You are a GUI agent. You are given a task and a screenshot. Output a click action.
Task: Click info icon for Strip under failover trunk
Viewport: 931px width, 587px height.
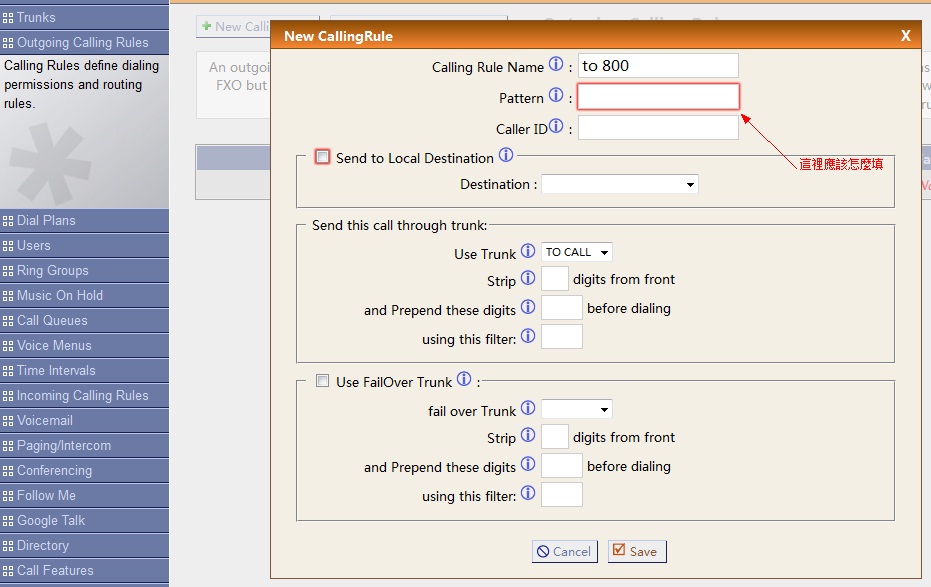(528, 435)
